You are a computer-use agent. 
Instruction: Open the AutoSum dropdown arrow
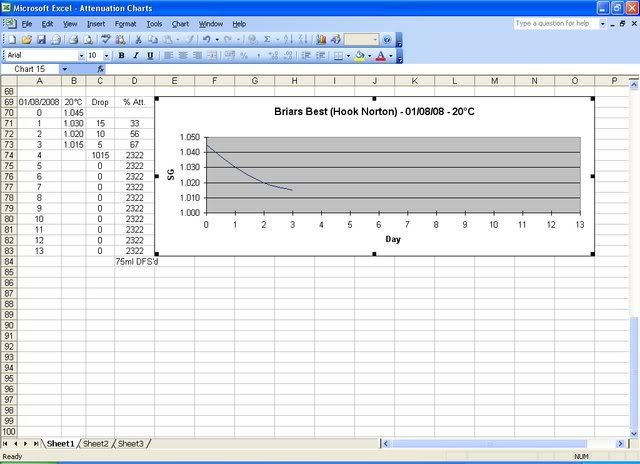point(277,40)
